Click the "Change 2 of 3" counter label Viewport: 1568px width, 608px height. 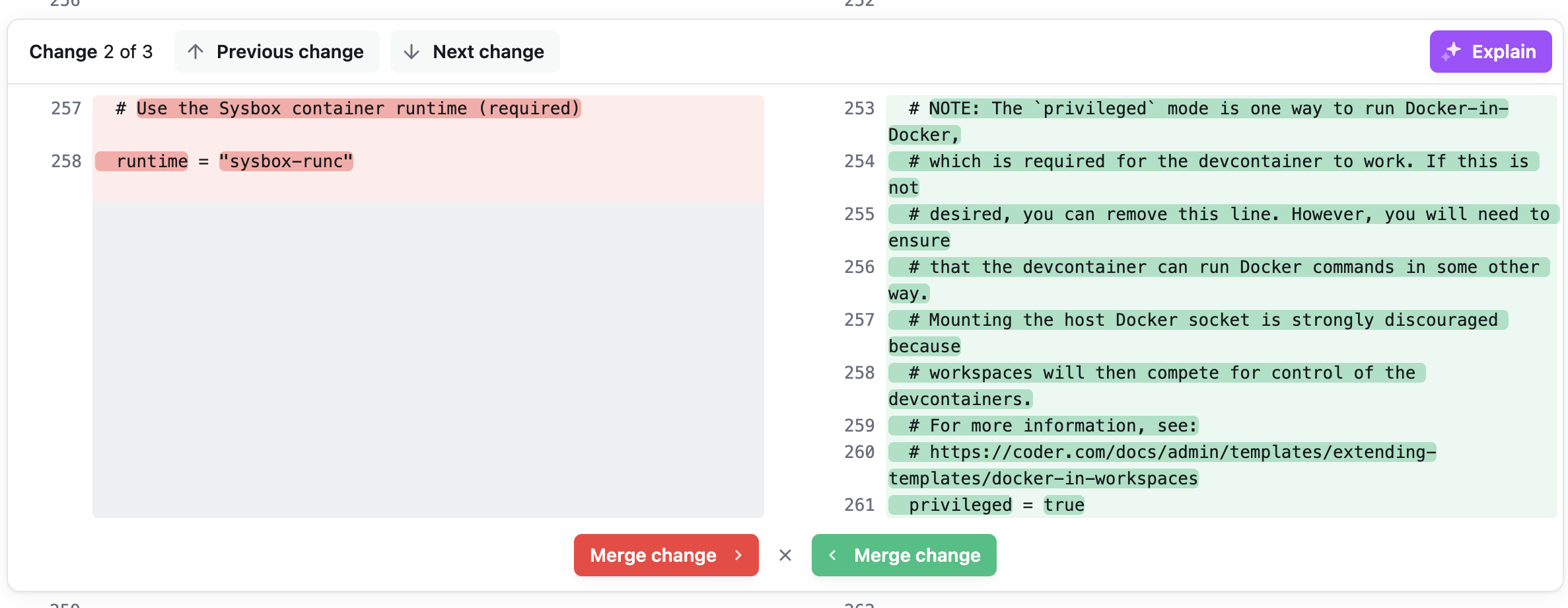coord(90,52)
